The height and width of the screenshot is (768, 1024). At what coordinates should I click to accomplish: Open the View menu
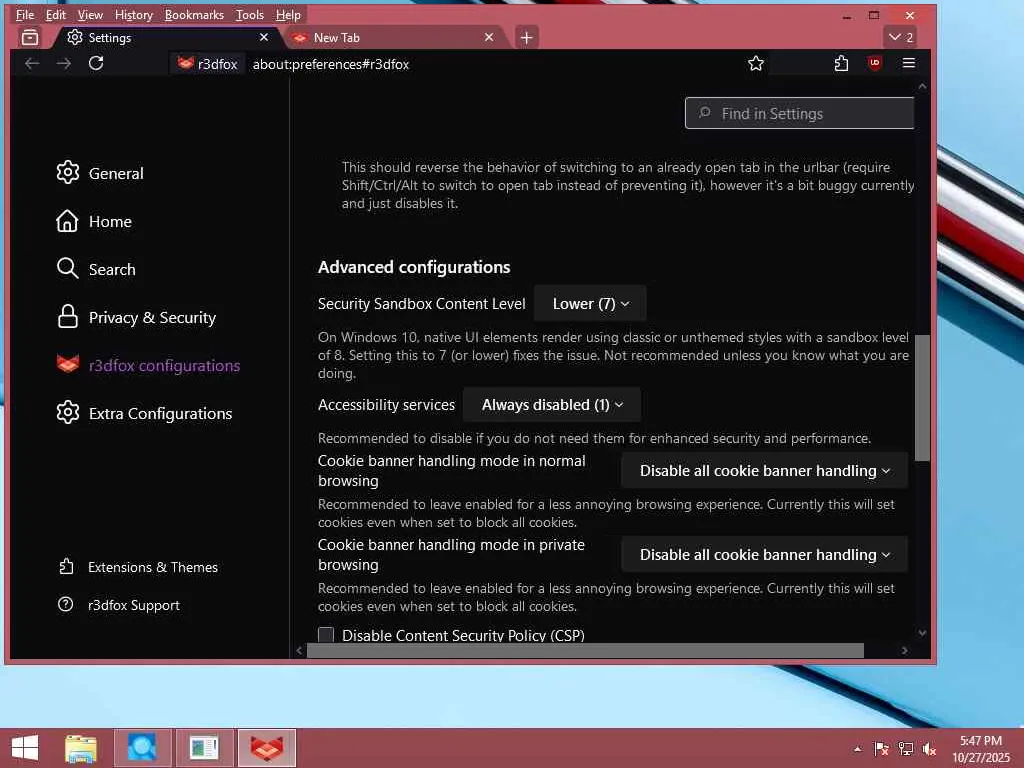(x=90, y=14)
